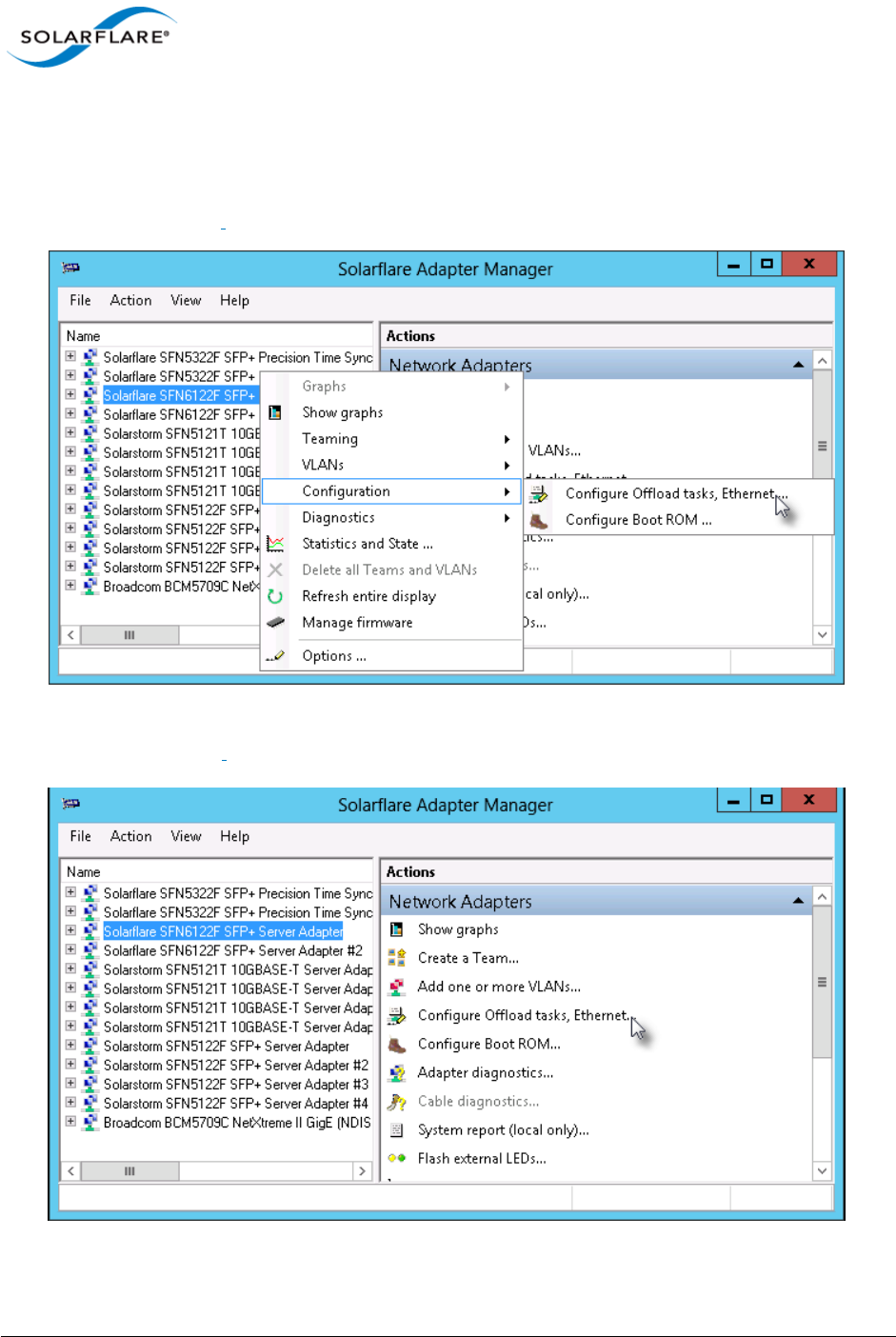Image resolution: width=896 pixels, height=1337 pixels.
Task: Open the Help menu in upper window
Action: tap(234, 300)
